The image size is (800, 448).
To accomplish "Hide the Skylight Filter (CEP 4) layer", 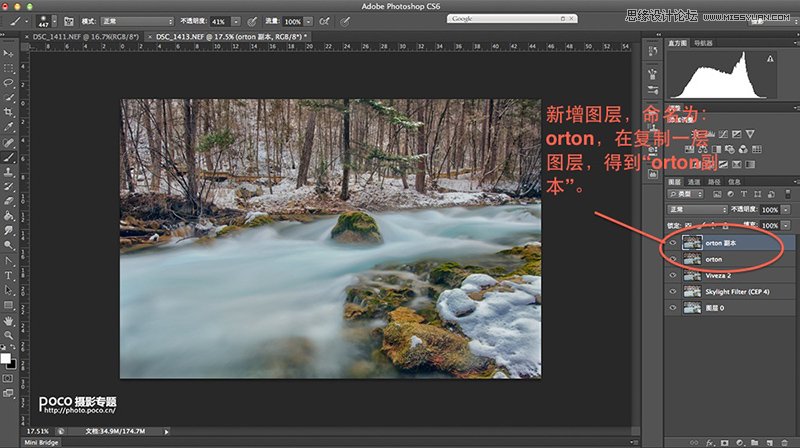I will click(x=673, y=291).
